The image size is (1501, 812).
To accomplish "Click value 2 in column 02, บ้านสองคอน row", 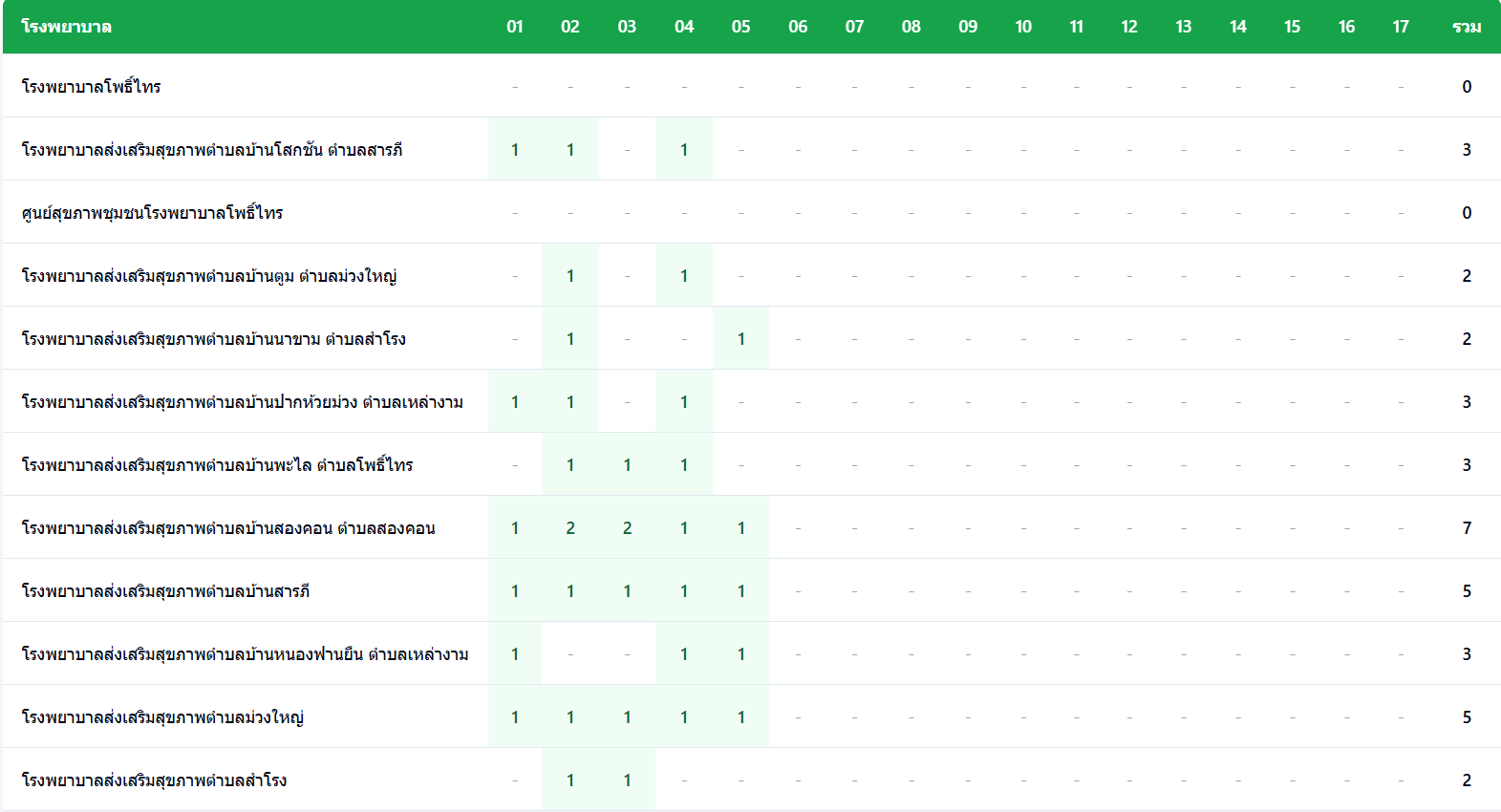I will click(570, 527).
